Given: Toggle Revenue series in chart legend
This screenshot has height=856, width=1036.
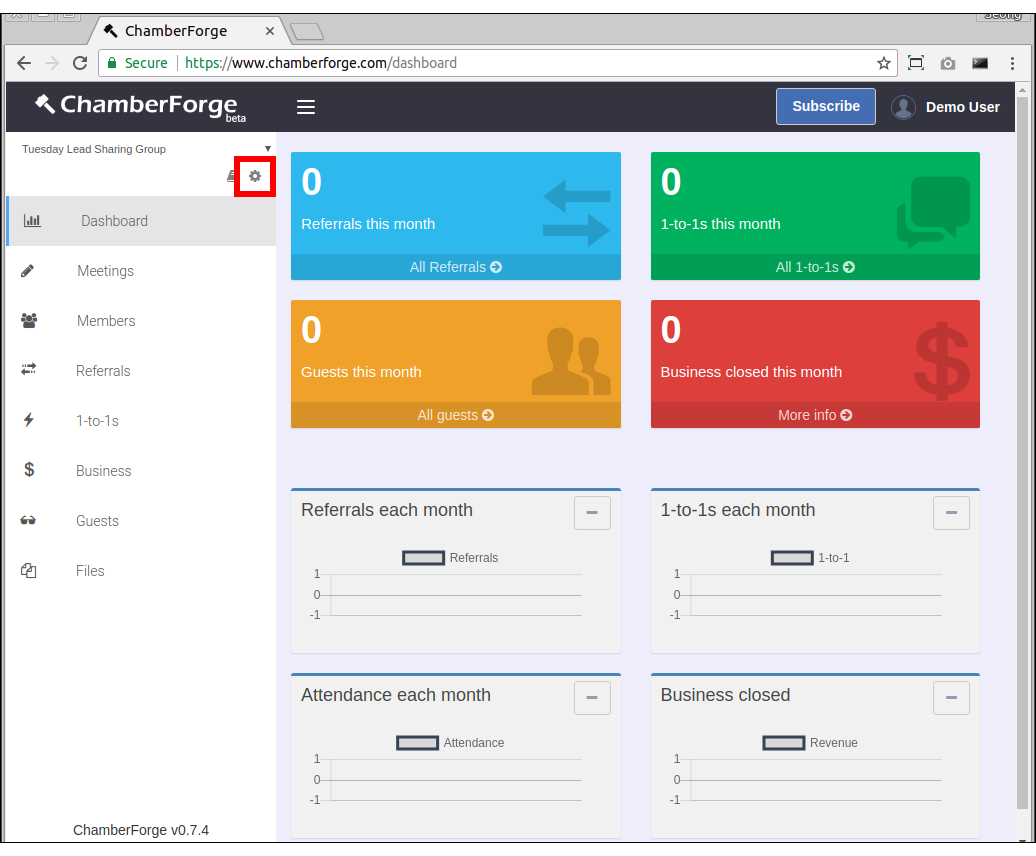Looking at the screenshot, I should coord(784,743).
